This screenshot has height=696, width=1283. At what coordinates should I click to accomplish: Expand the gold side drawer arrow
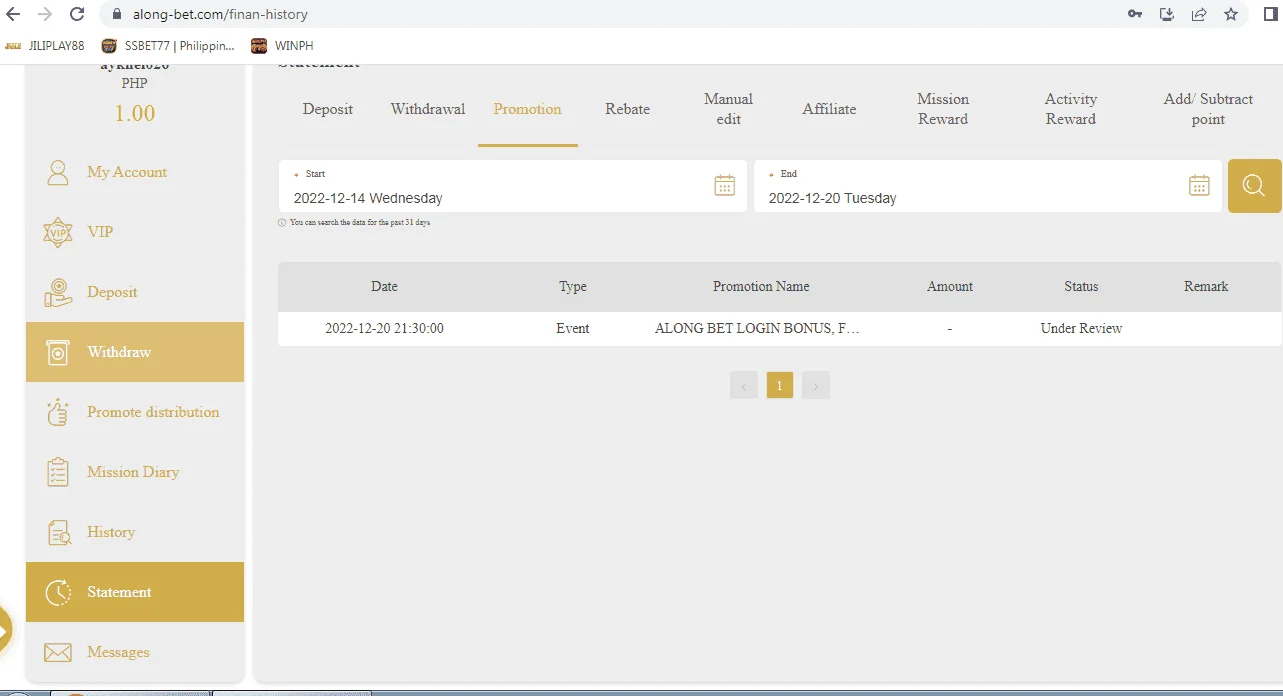tap(4, 632)
